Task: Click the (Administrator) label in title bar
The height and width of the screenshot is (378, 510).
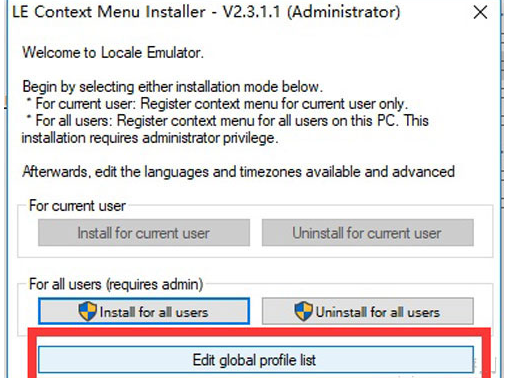Action: pos(343,12)
